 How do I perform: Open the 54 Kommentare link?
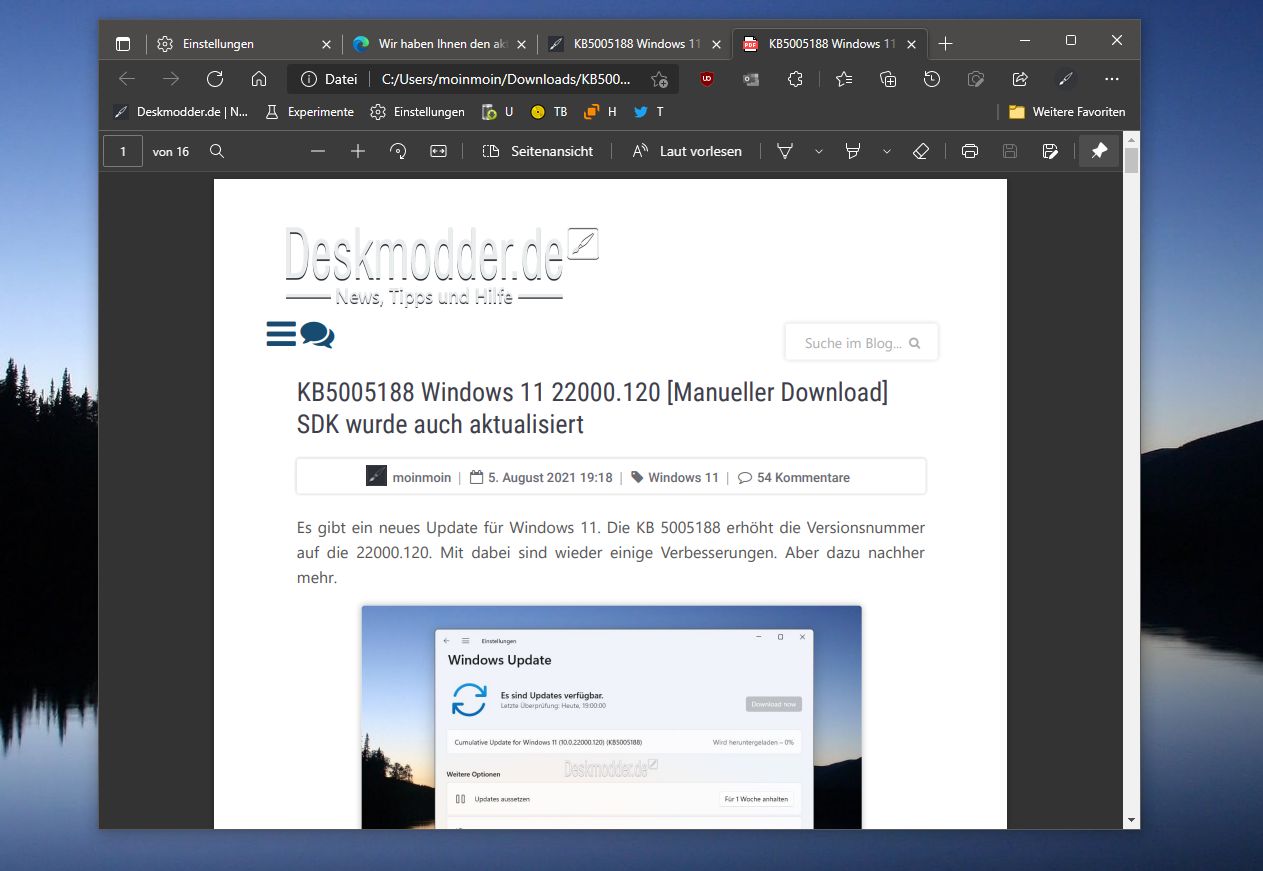(x=803, y=477)
